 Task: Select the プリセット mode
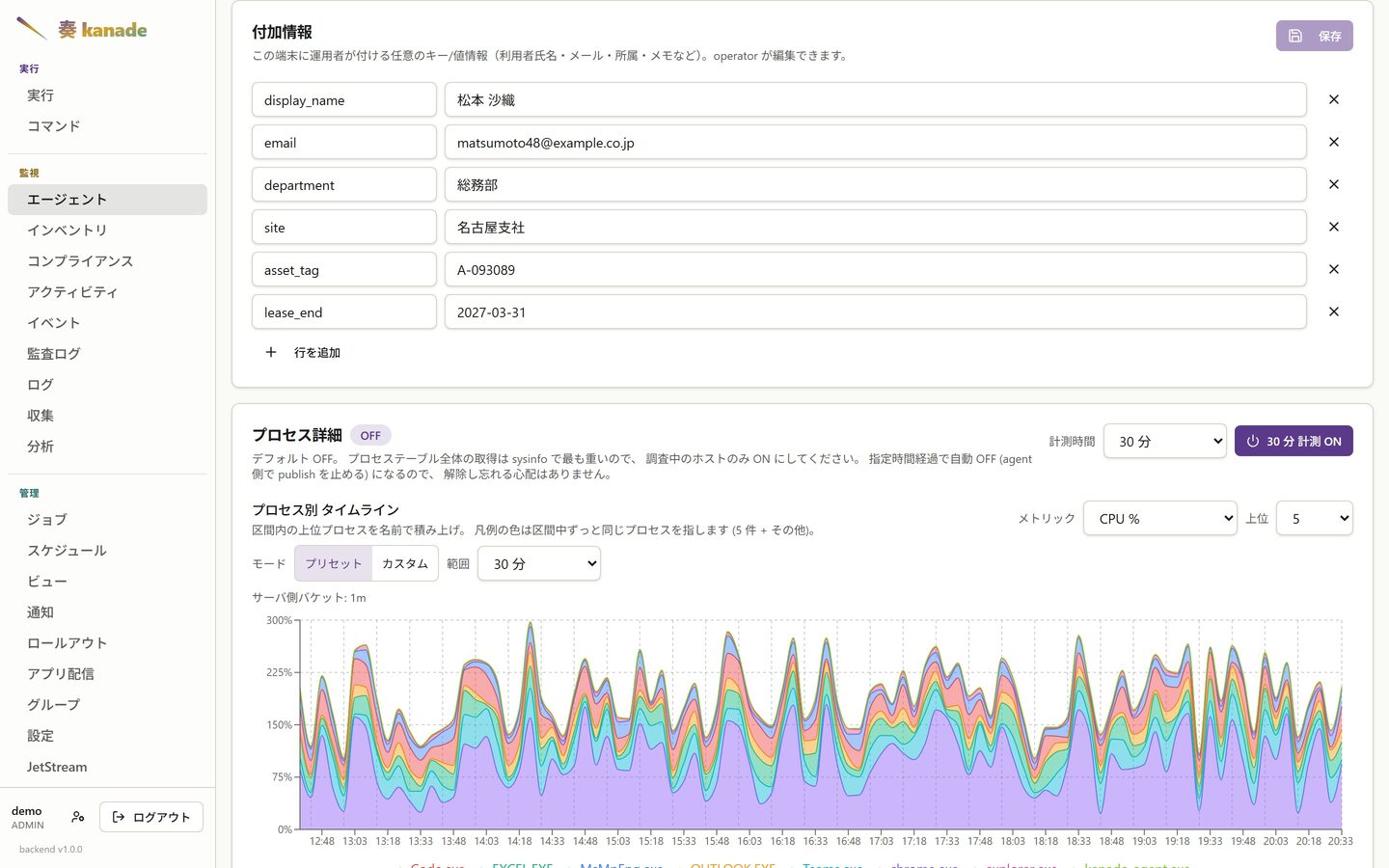pos(333,563)
